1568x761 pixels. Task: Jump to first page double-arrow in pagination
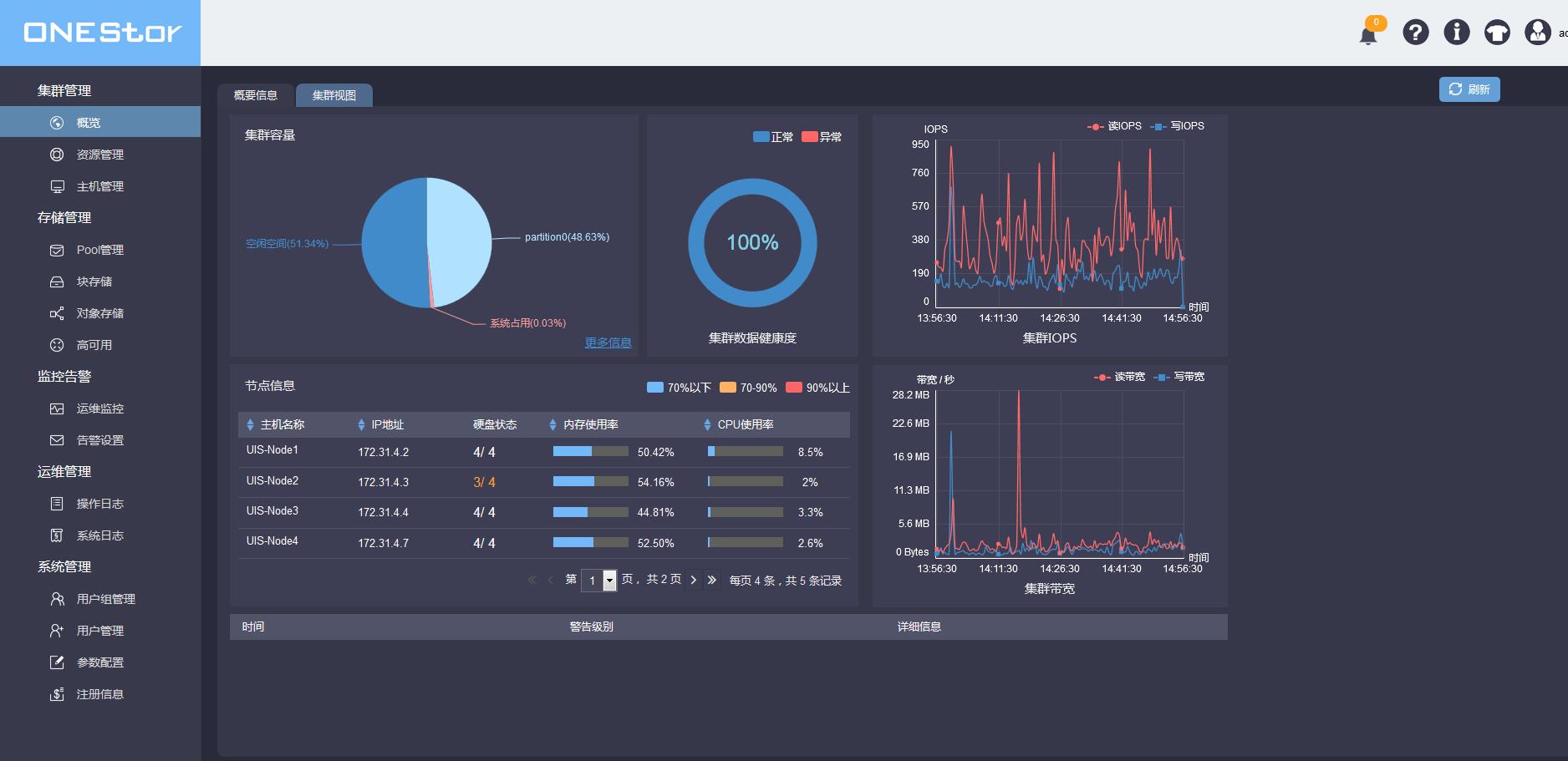(x=532, y=580)
